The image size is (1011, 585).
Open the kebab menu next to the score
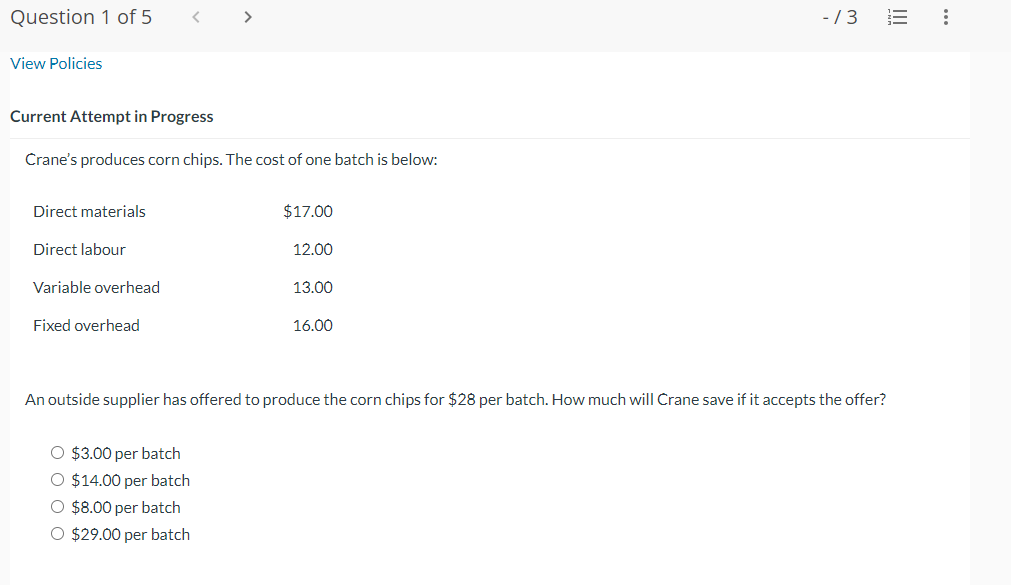pyautogui.click(x=945, y=16)
